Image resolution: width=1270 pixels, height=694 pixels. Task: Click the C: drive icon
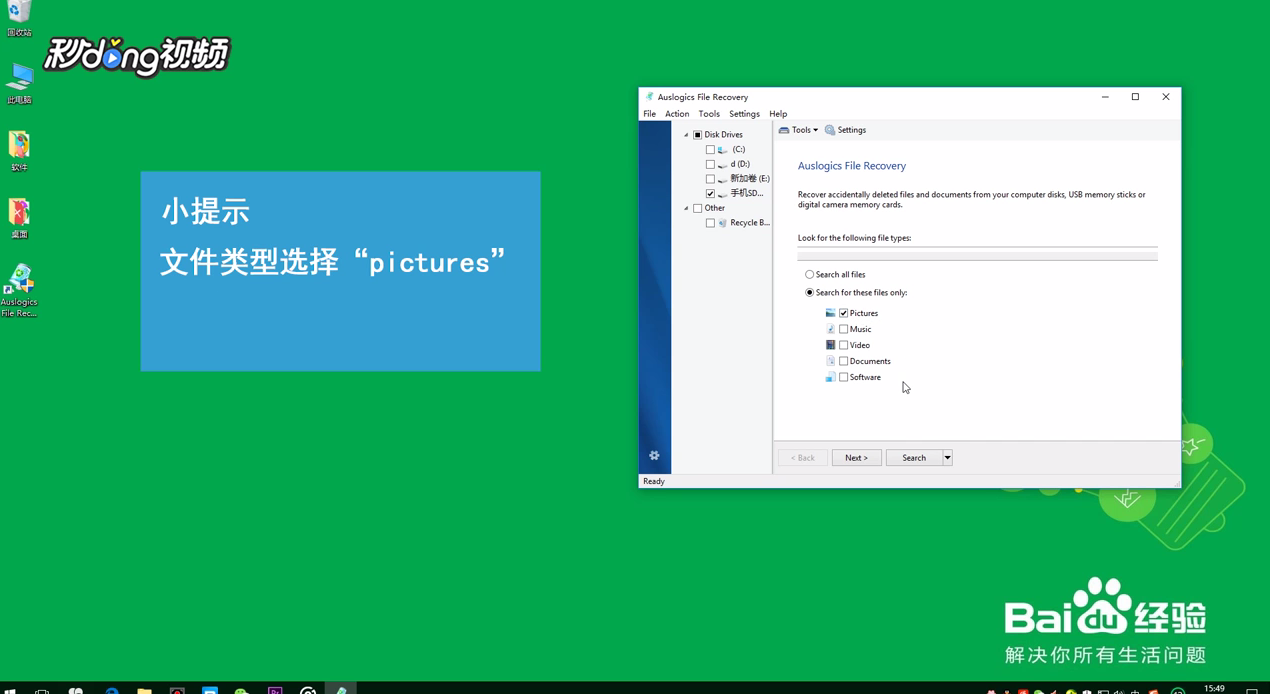(722, 150)
